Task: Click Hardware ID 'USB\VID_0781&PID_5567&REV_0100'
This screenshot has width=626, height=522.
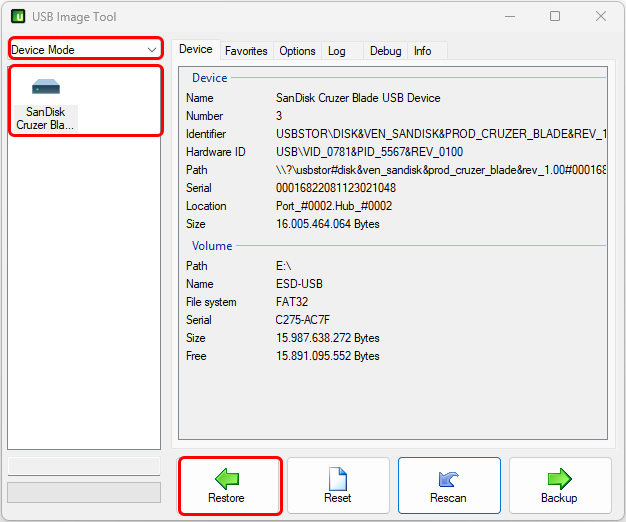Action: pos(369,152)
